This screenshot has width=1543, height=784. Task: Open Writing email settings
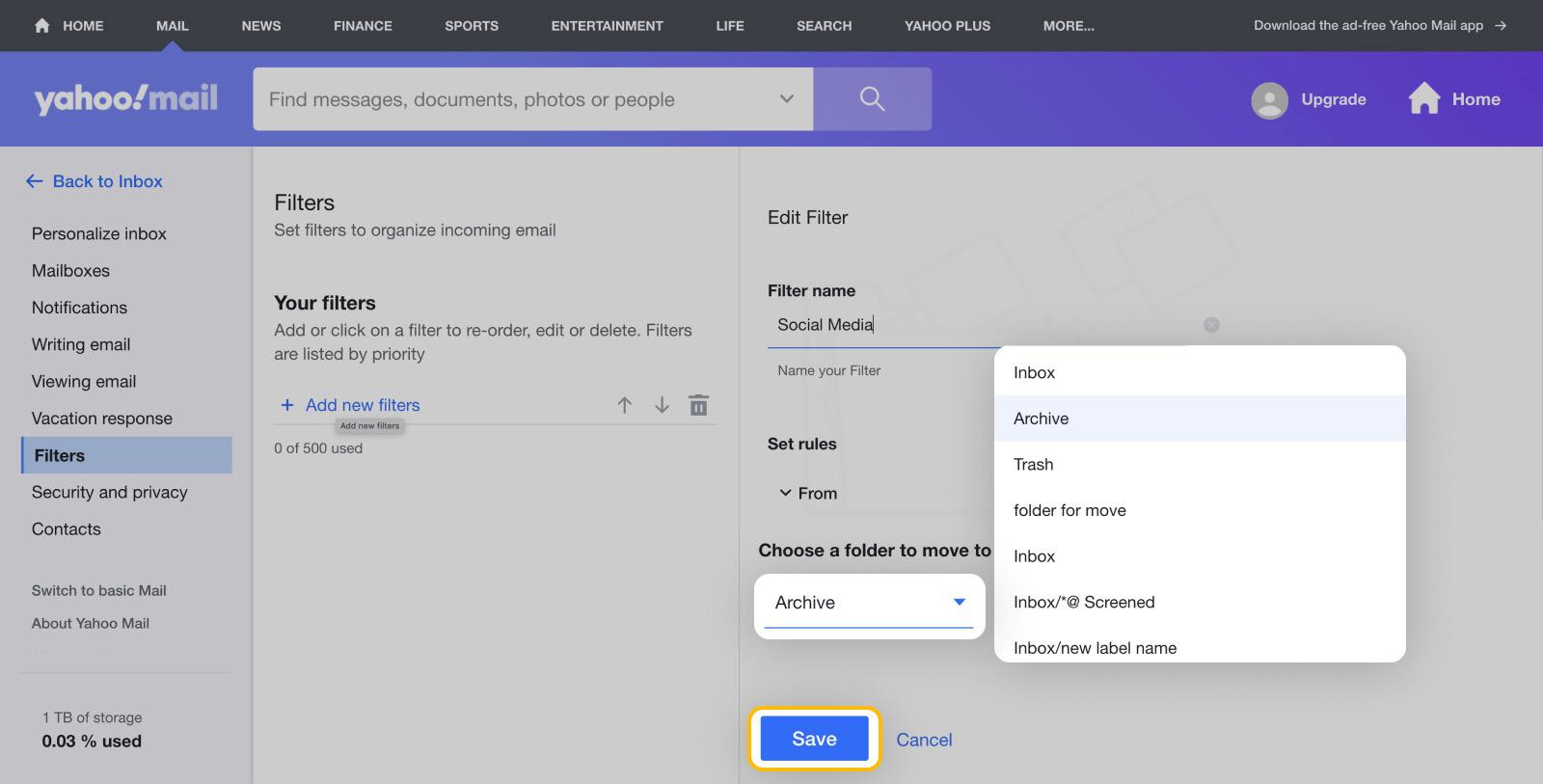(x=81, y=344)
